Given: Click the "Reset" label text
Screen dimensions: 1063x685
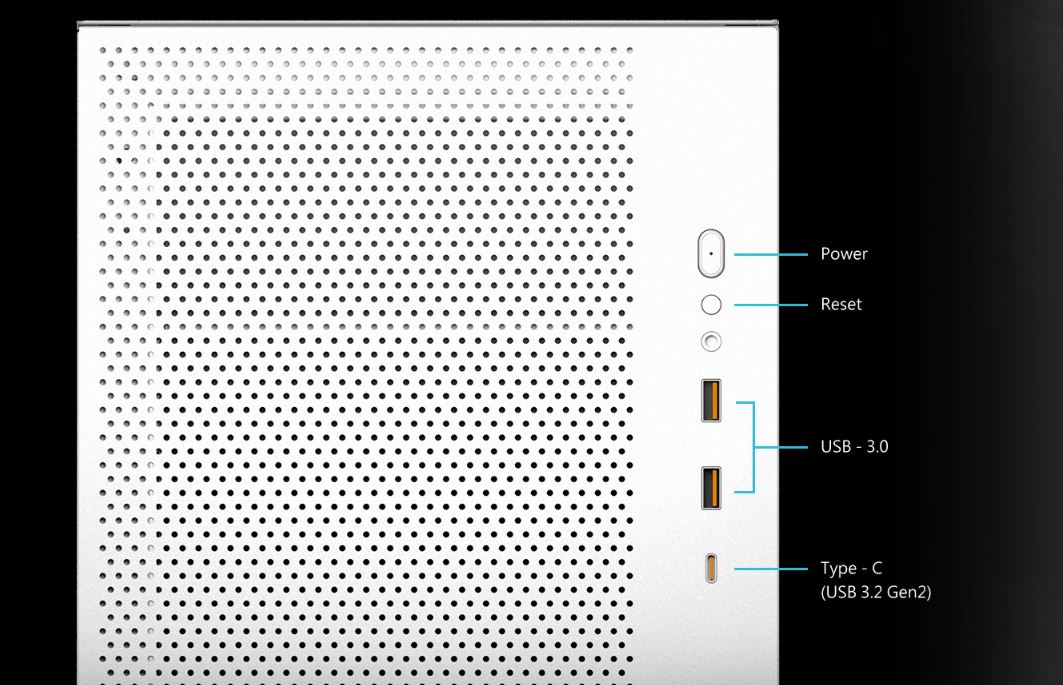Looking at the screenshot, I should click(840, 304).
